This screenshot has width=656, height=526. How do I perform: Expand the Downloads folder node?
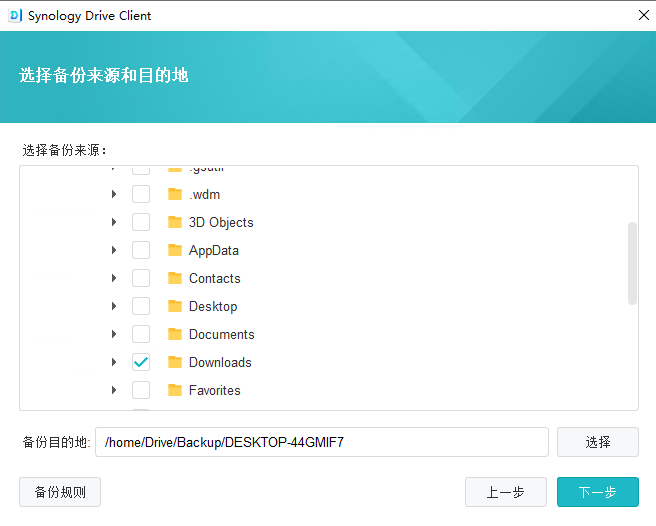pos(114,362)
